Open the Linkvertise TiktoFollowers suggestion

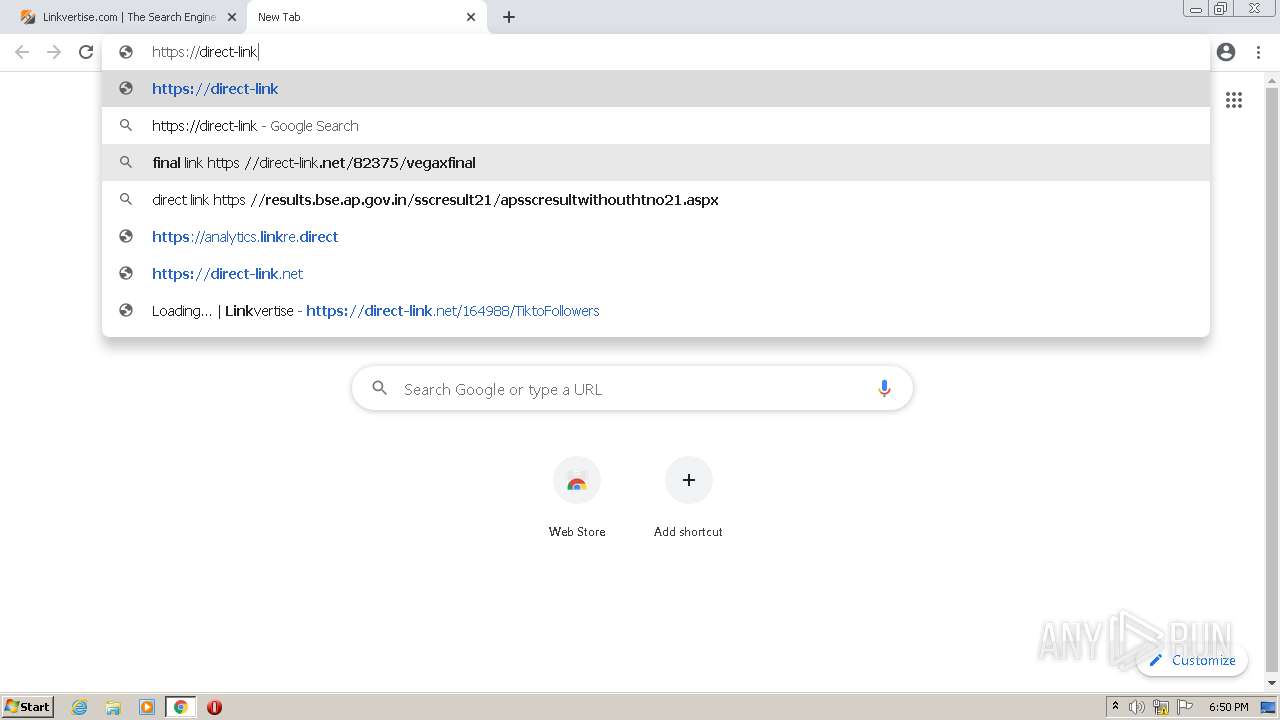click(x=656, y=311)
